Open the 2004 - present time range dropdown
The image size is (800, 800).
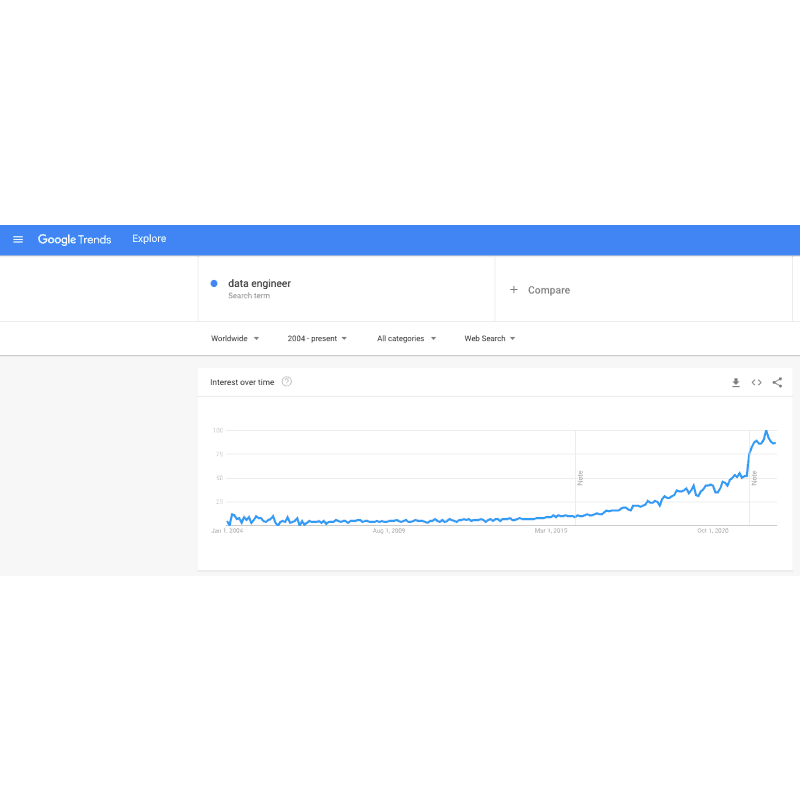point(317,338)
